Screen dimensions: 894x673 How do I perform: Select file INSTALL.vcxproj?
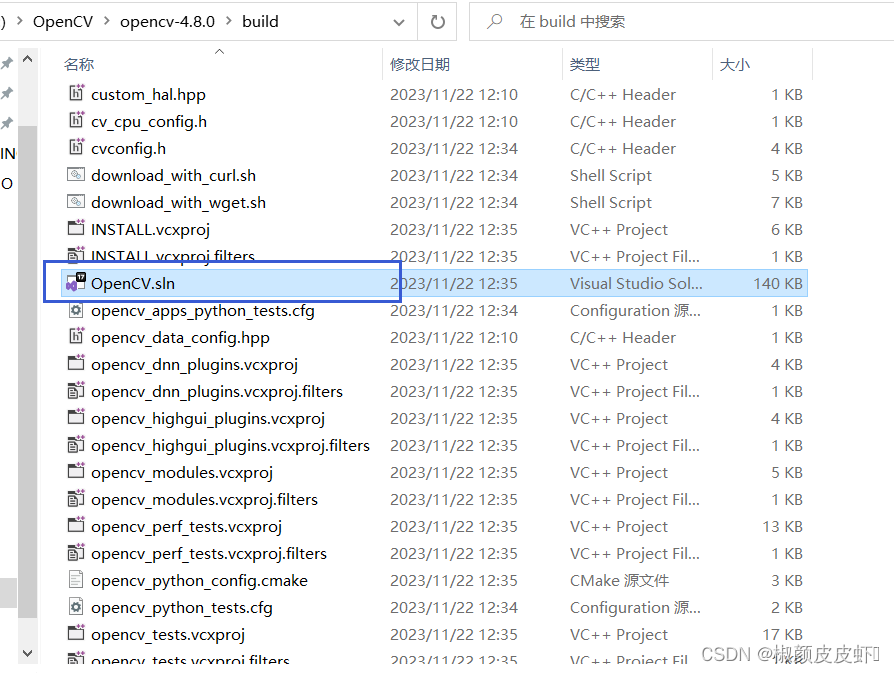point(151,229)
